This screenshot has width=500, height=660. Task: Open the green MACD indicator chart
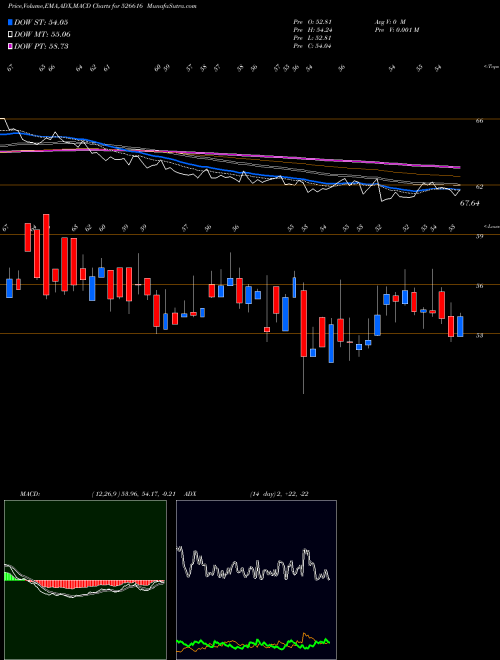point(85,580)
